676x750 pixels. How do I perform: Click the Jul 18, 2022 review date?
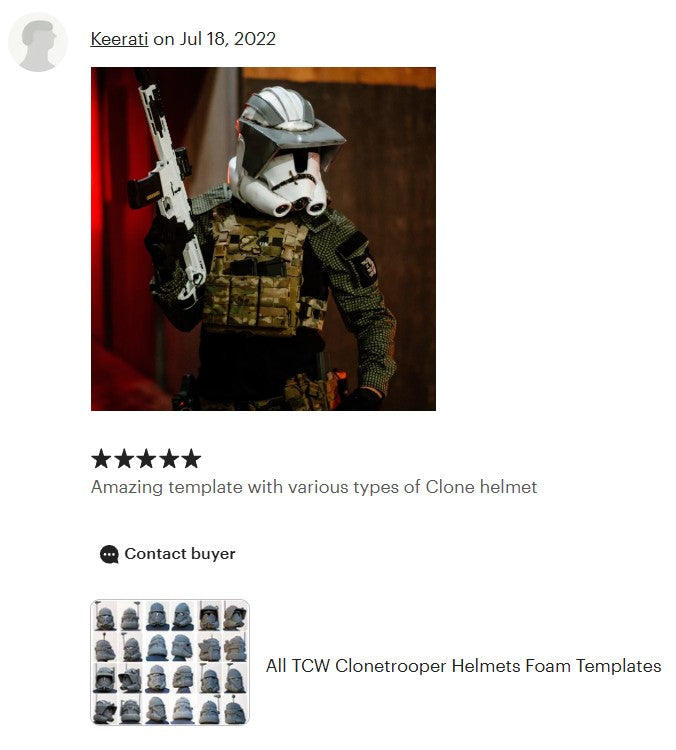coord(228,39)
